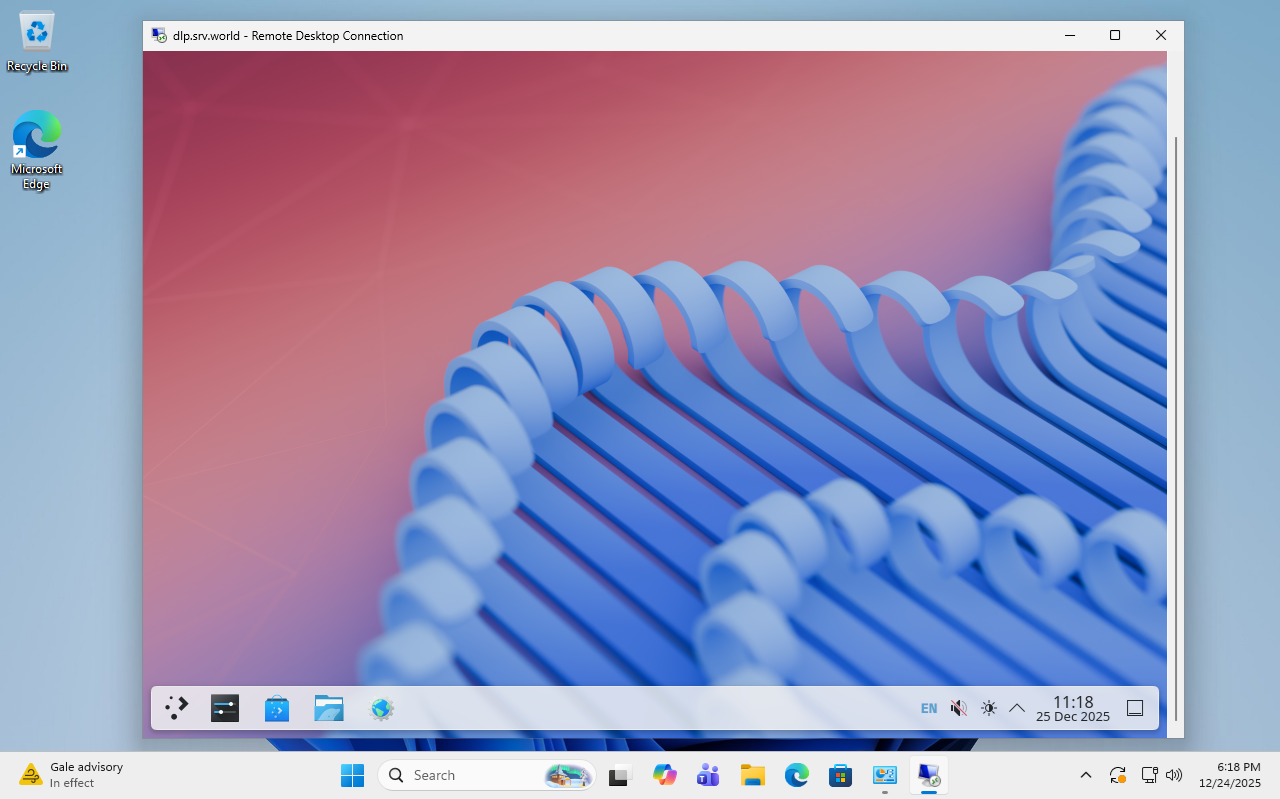
Task: Open the KDE application launcher
Action: pyautogui.click(x=177, y=708)
